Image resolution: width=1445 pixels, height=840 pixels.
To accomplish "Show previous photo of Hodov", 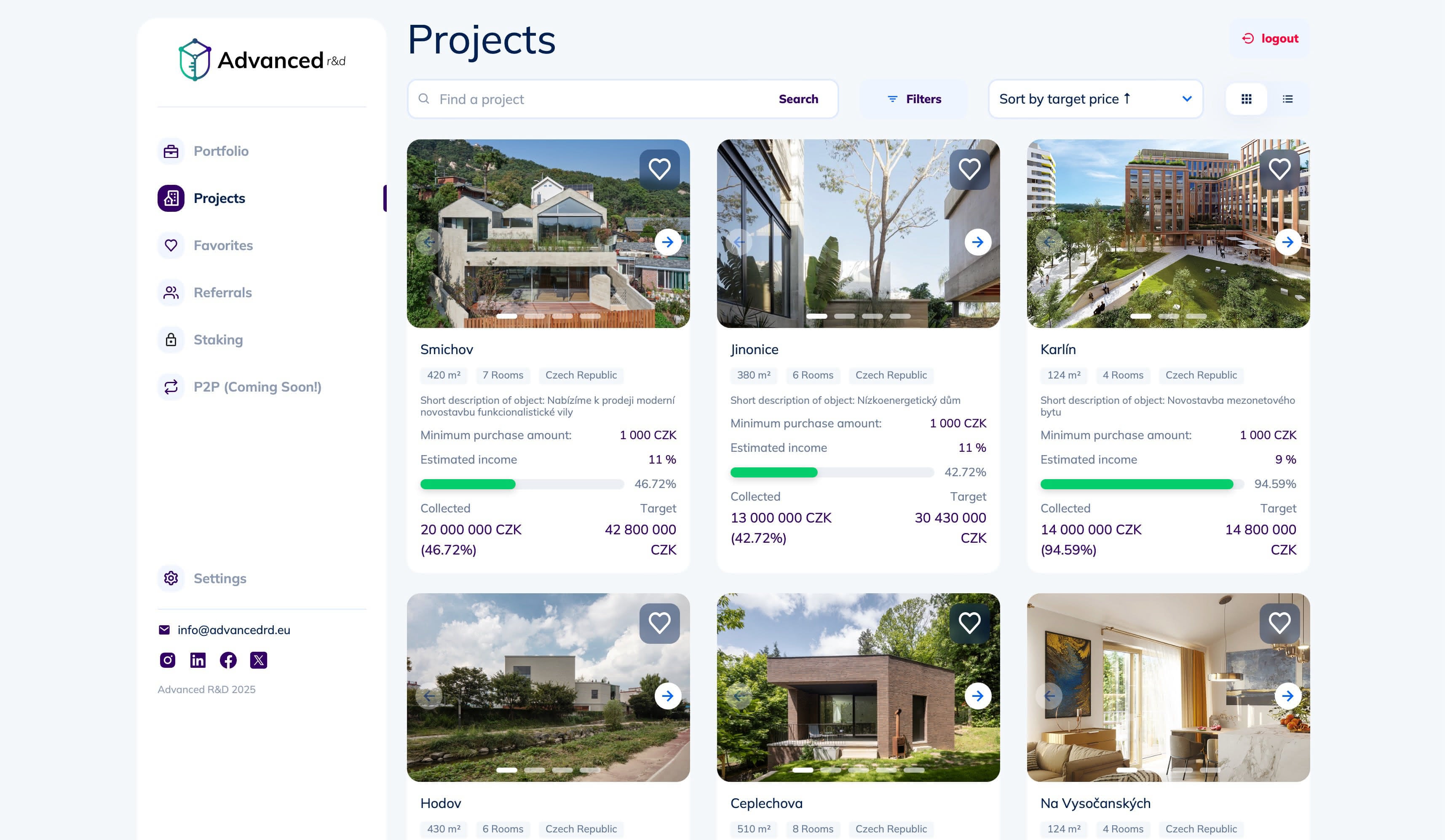I will pyautogui.click(x=429, y=696).
